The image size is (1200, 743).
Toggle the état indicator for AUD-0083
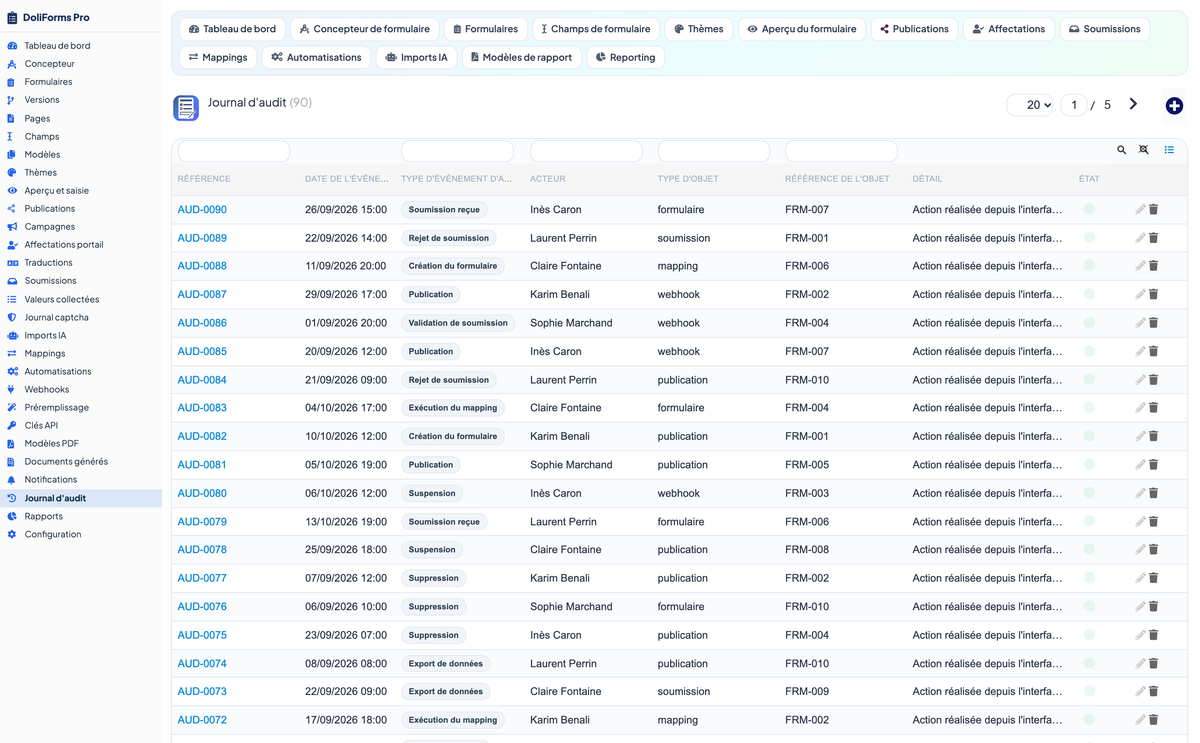coord(1089,407)
